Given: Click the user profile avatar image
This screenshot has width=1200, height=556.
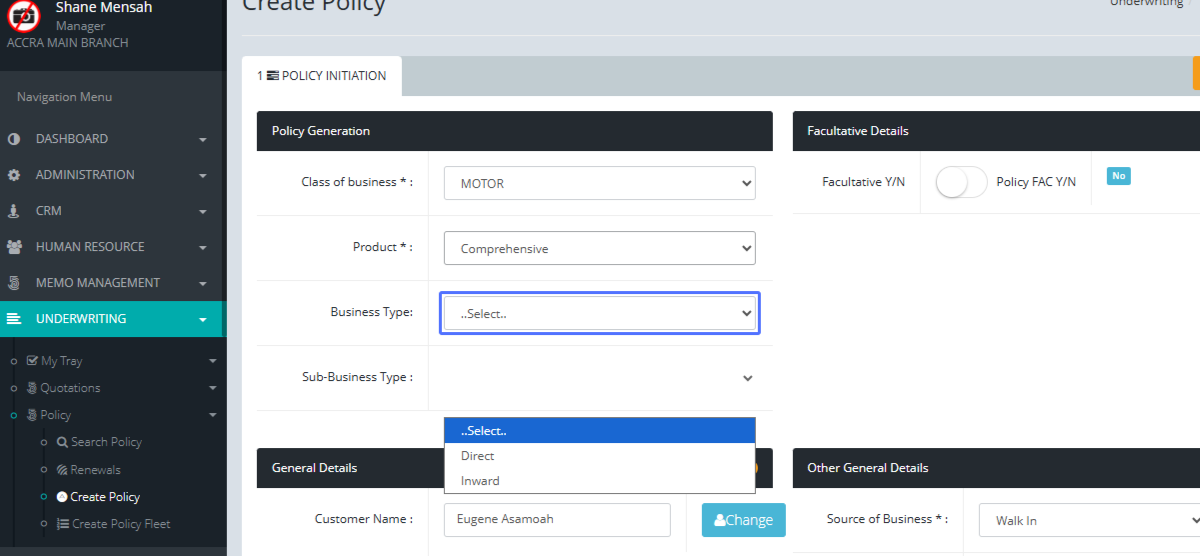Looking at the screenshot, I should click(x=24, y=15).
